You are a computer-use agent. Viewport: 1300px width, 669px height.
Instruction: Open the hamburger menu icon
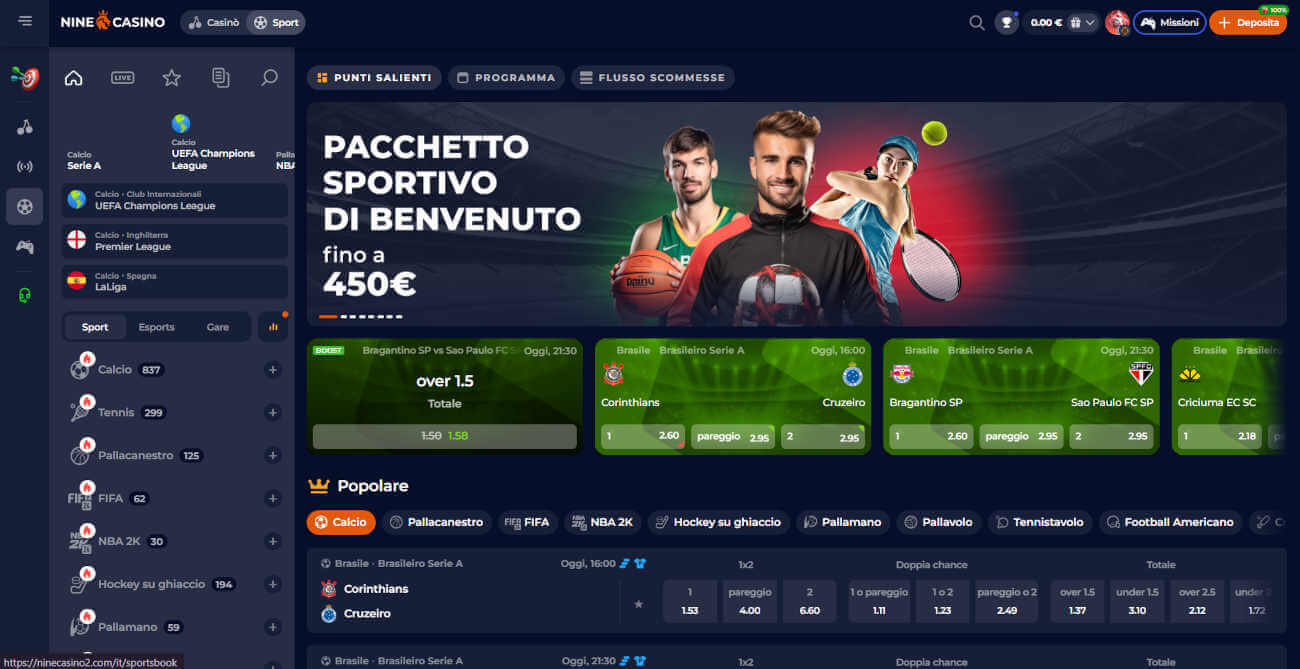(24, 22)
